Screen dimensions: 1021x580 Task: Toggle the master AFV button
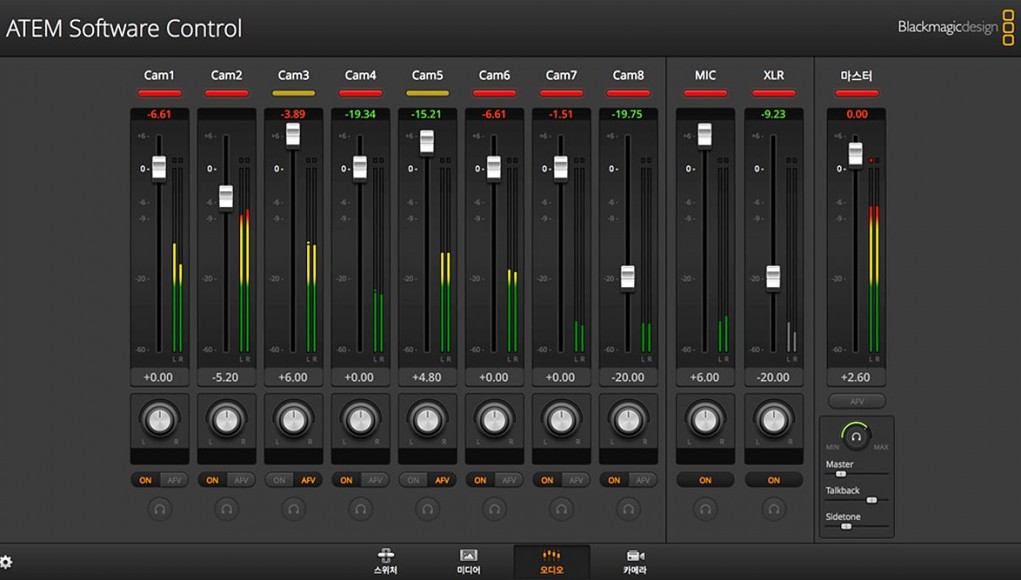(x=857, y=401)
